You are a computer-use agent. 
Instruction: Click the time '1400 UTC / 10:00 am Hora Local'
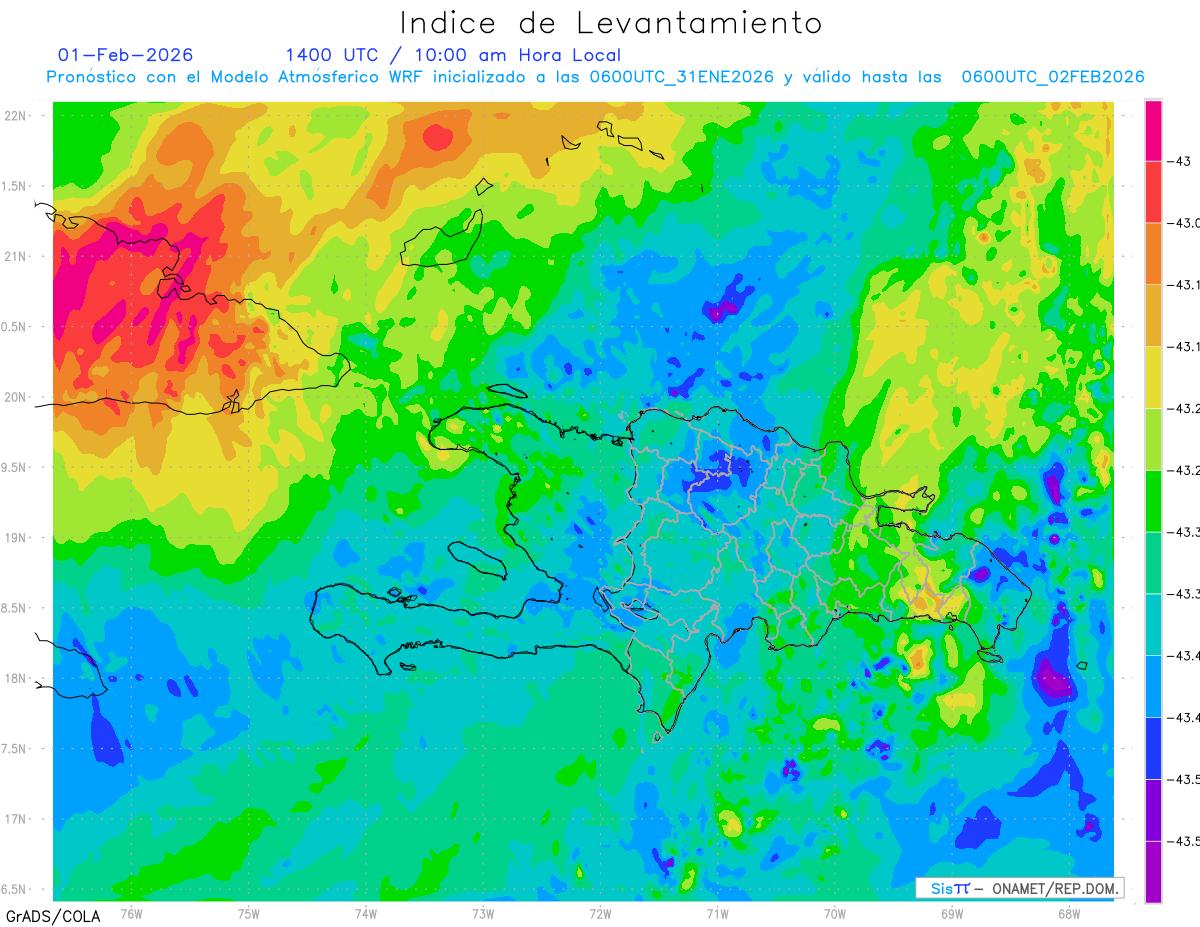pos(453,55)
